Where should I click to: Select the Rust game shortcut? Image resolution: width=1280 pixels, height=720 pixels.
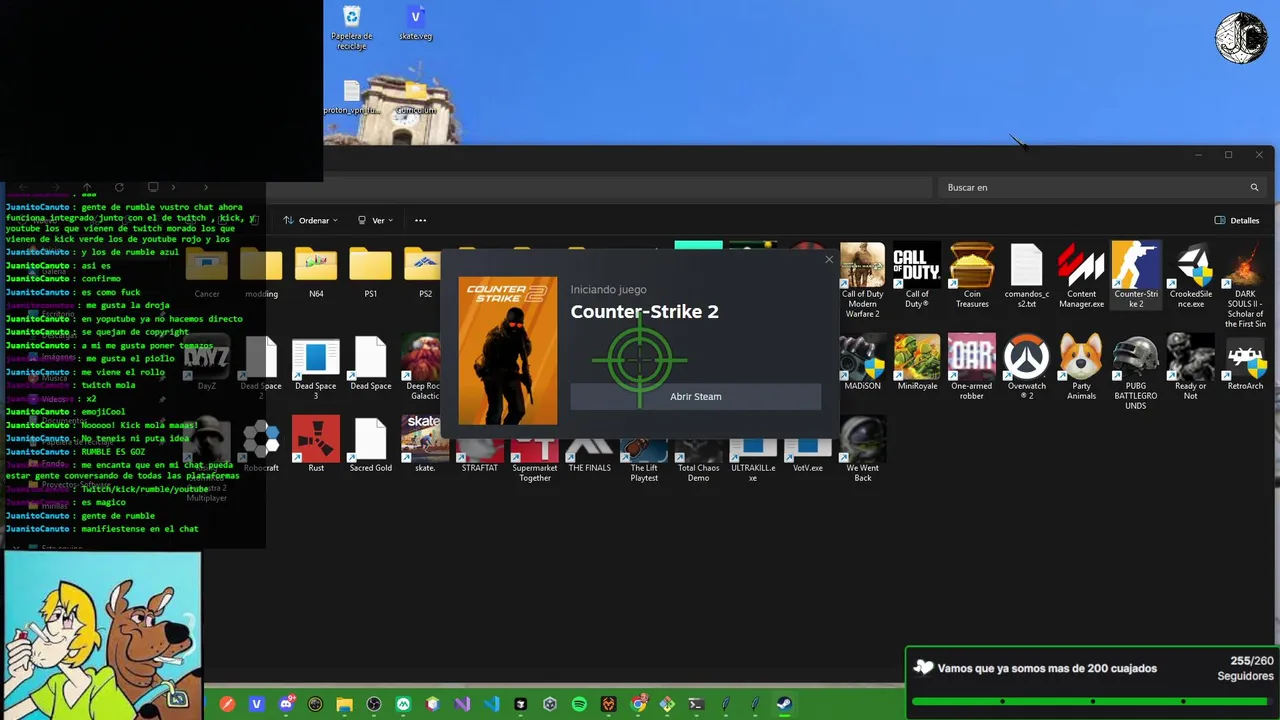coord(316,445)
